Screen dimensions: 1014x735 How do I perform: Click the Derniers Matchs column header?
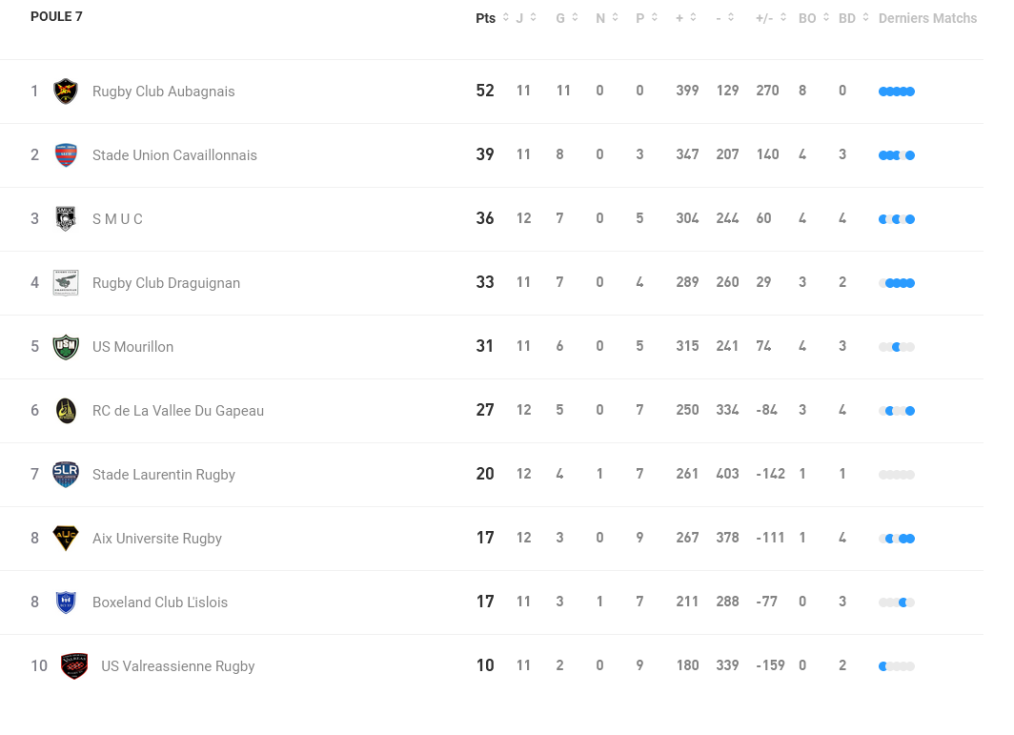click(x=927, y=18)
